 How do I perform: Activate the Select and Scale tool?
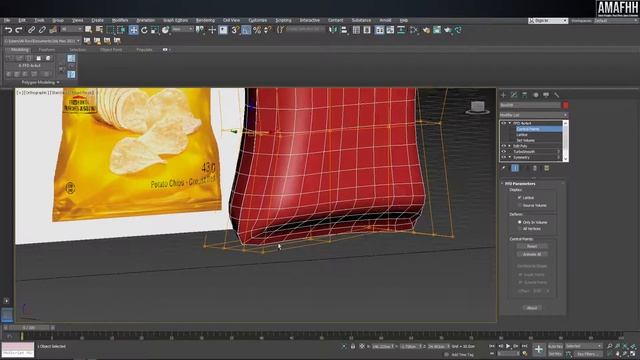[x=155, y=30]
